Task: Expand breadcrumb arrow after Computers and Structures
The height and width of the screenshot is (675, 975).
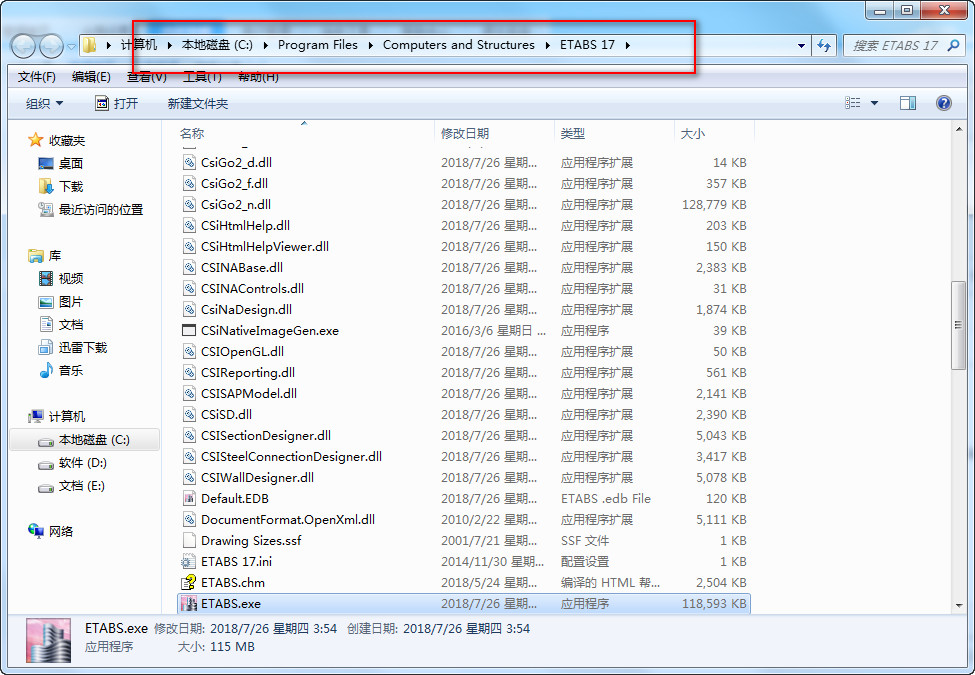Action: coord(547,45)
